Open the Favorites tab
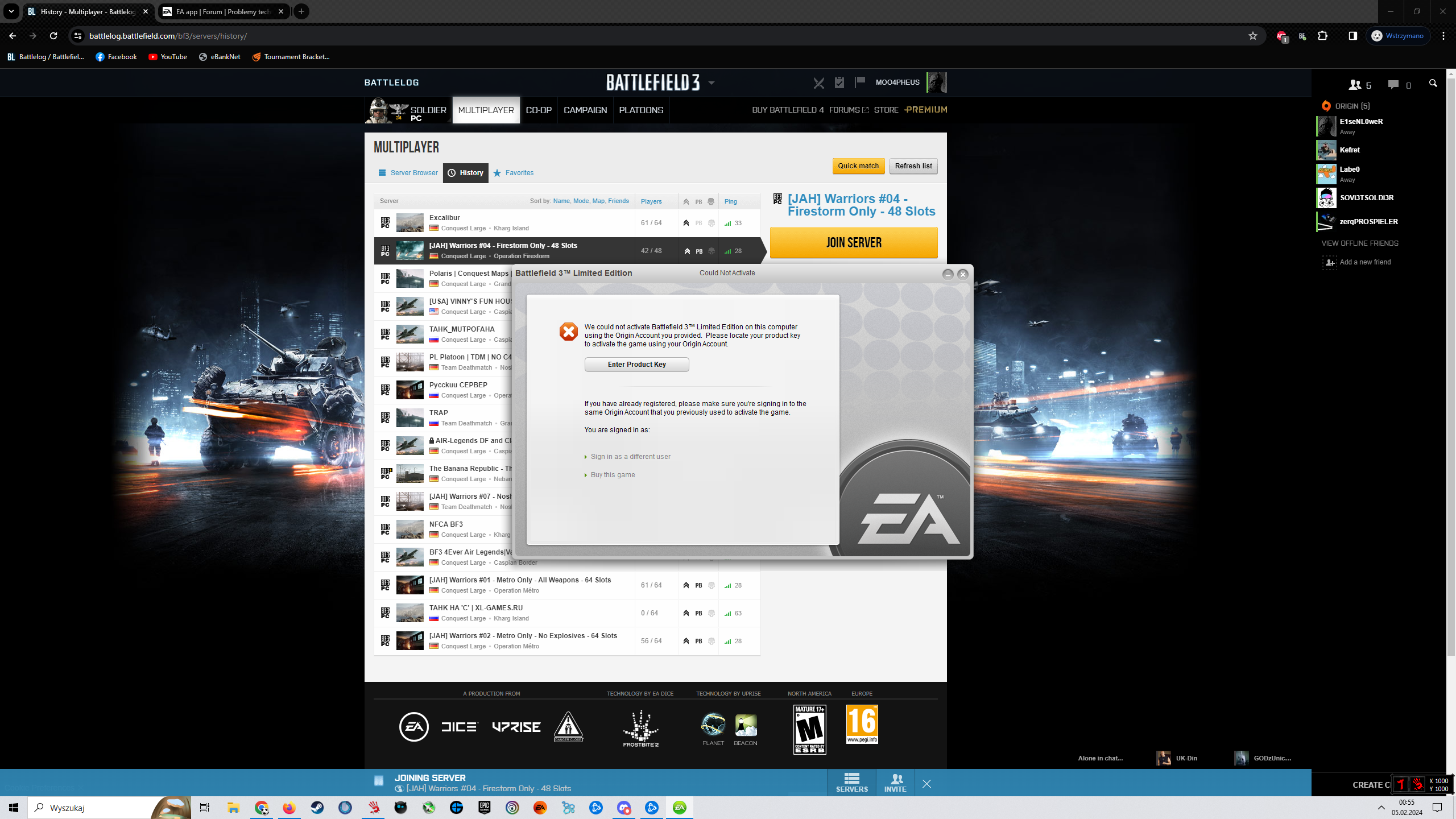This screenshot has width=1456, height=819. pyautogui.click(x=513, y=173)
